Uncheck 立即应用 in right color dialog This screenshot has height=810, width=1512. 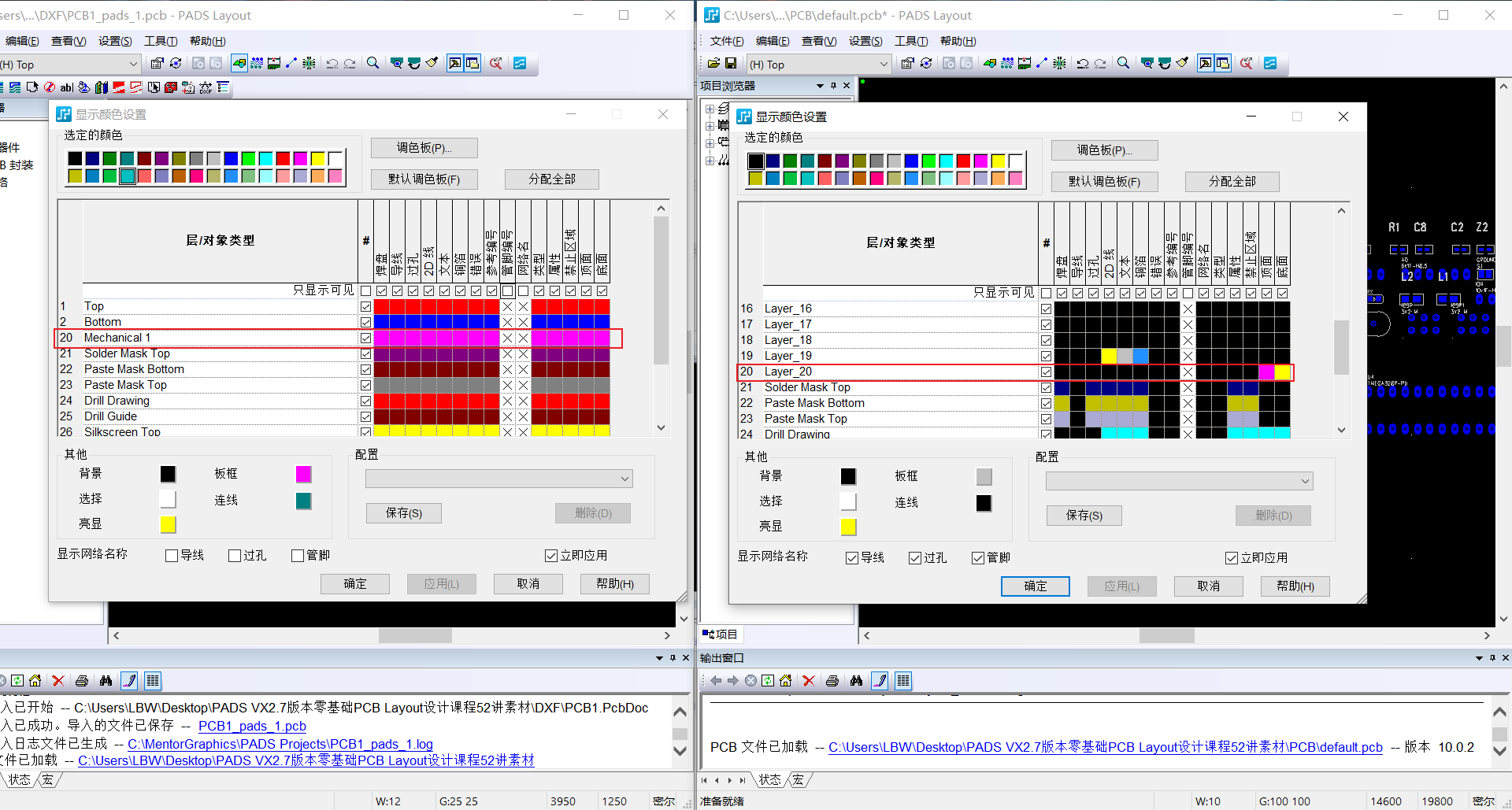[x=1232, y=558]
